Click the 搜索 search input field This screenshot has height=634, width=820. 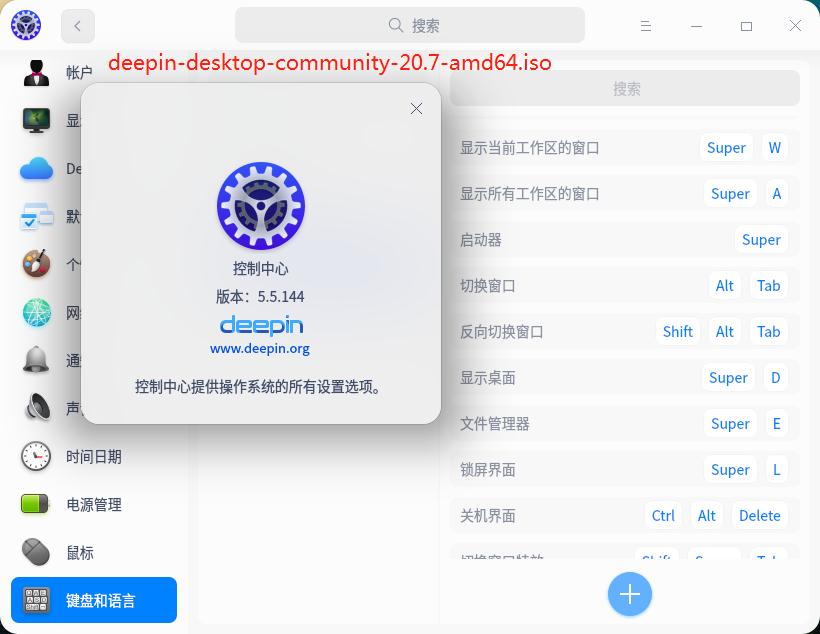click(410, 25)
